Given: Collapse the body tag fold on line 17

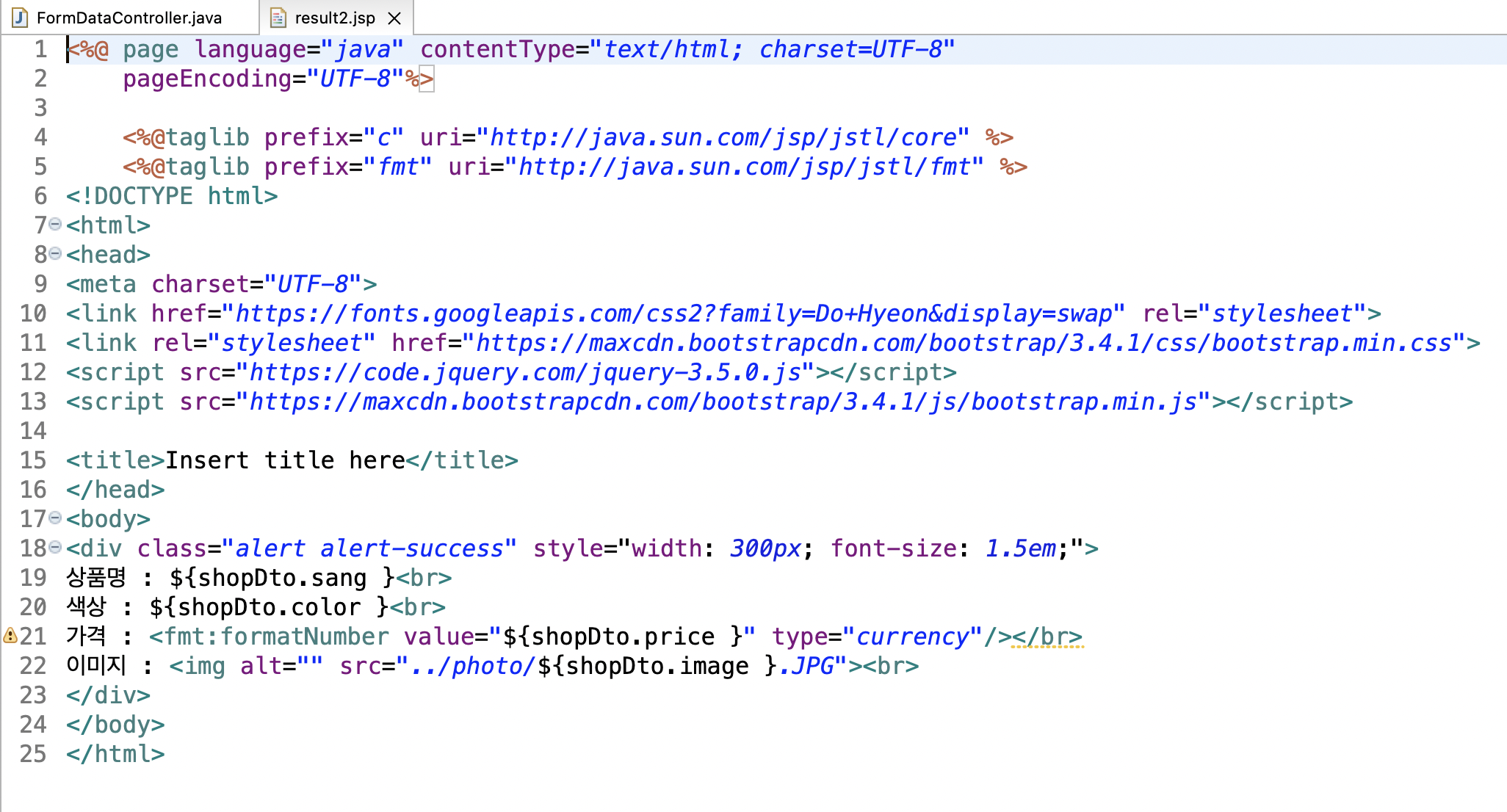Looking at the screenshot, I should (x=55, y=518).
